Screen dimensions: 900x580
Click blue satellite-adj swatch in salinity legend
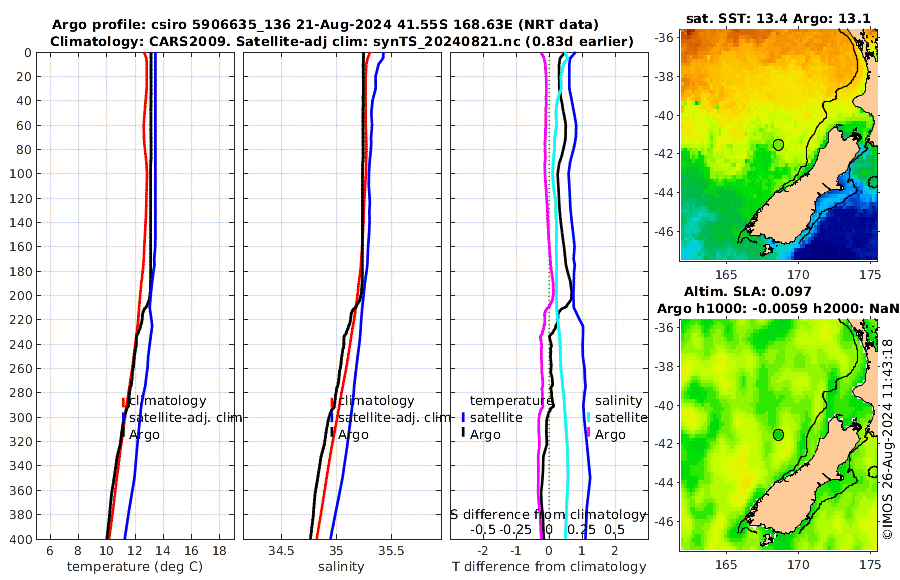(332, 417)
